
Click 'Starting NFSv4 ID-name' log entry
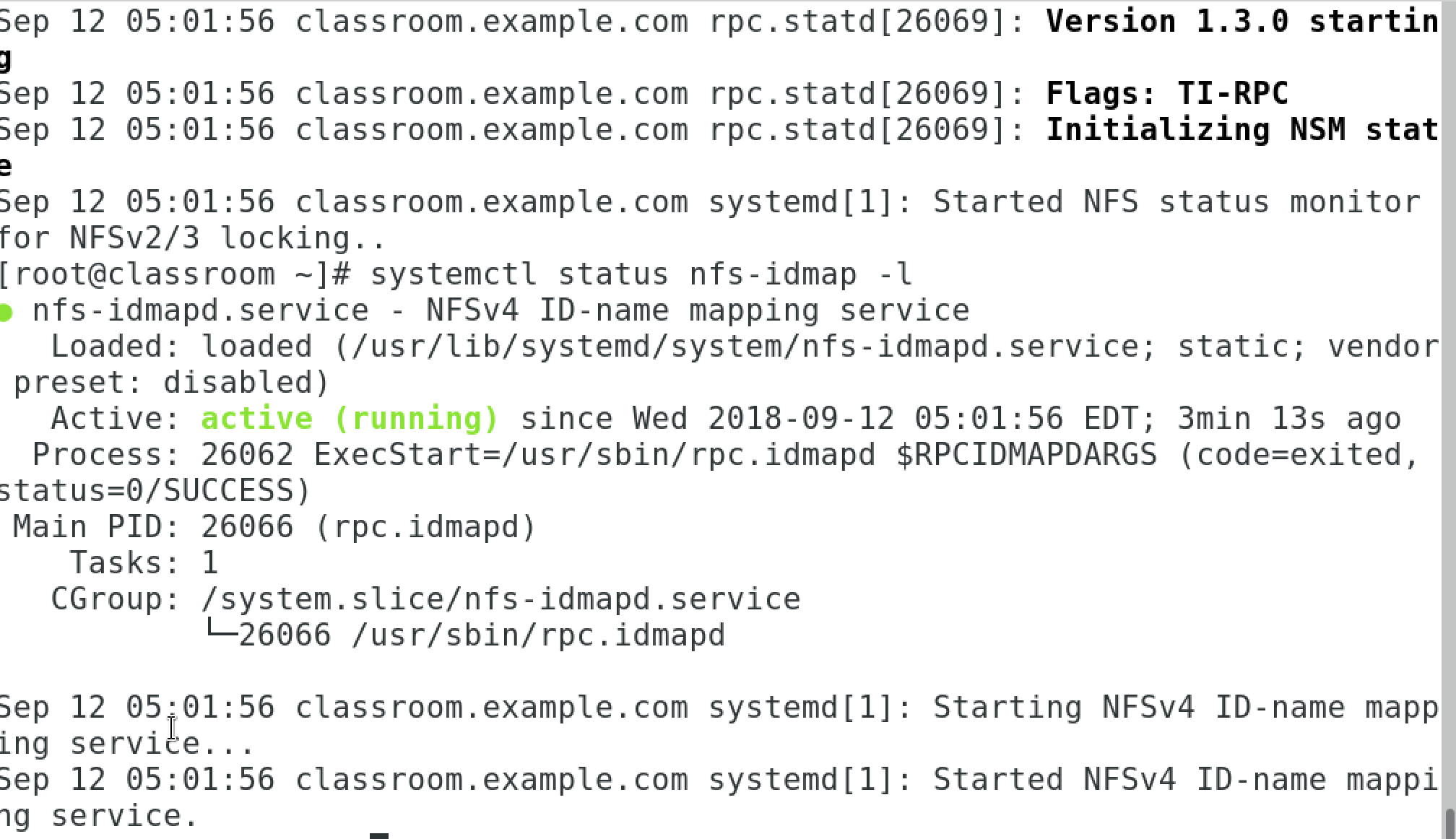point(1139,708)
